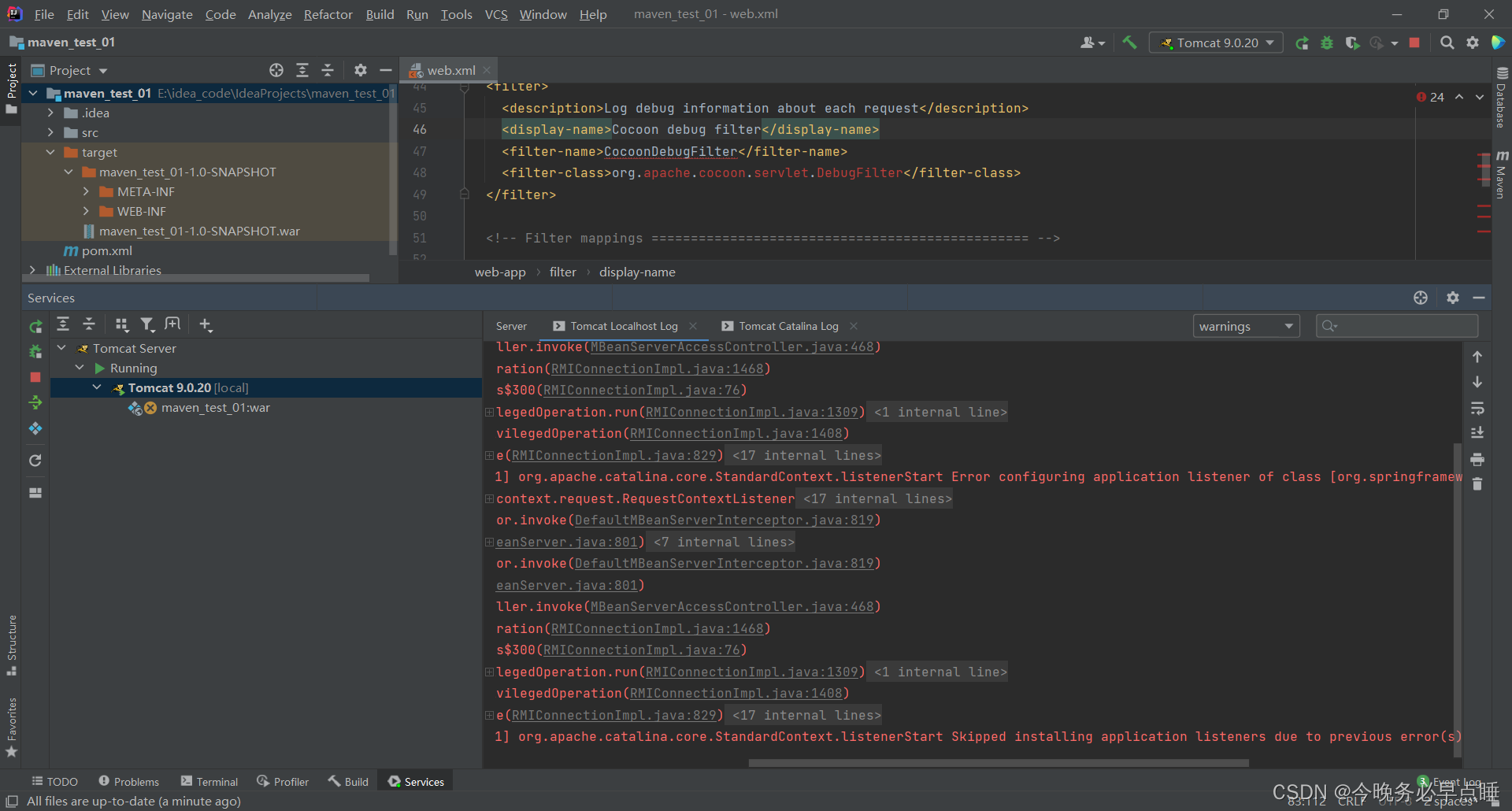The image size is (1512, 811).
Task: Open the VCS menu
Action: coord(496,14)
